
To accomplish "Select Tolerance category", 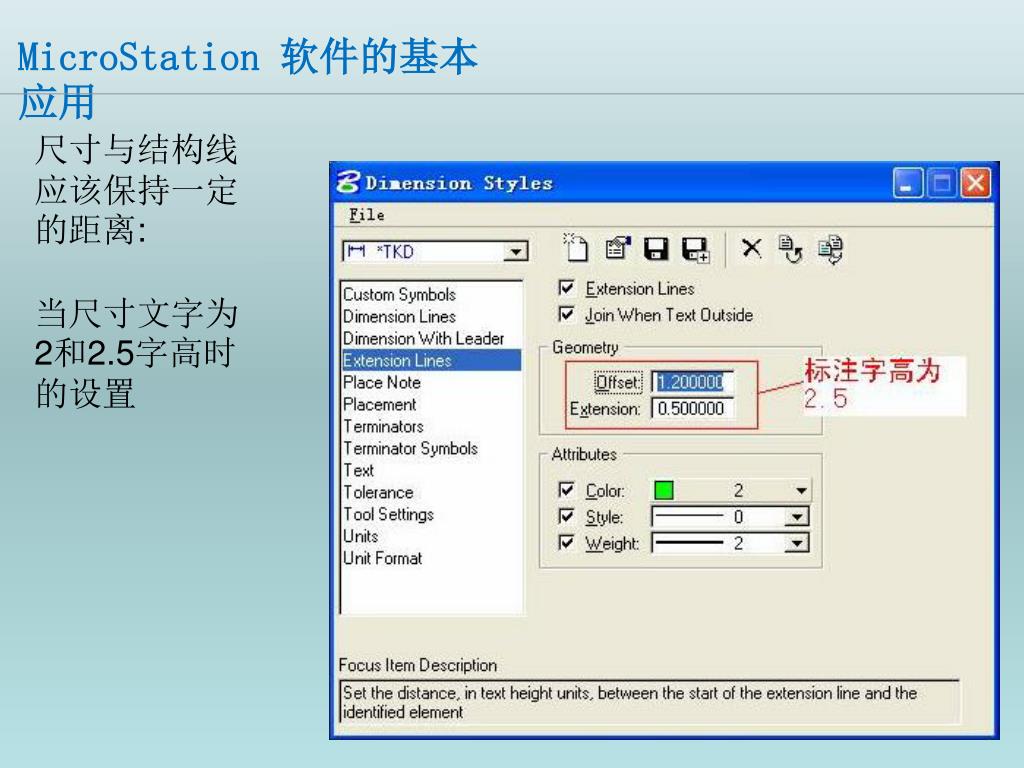I will (x=432, y=492).
